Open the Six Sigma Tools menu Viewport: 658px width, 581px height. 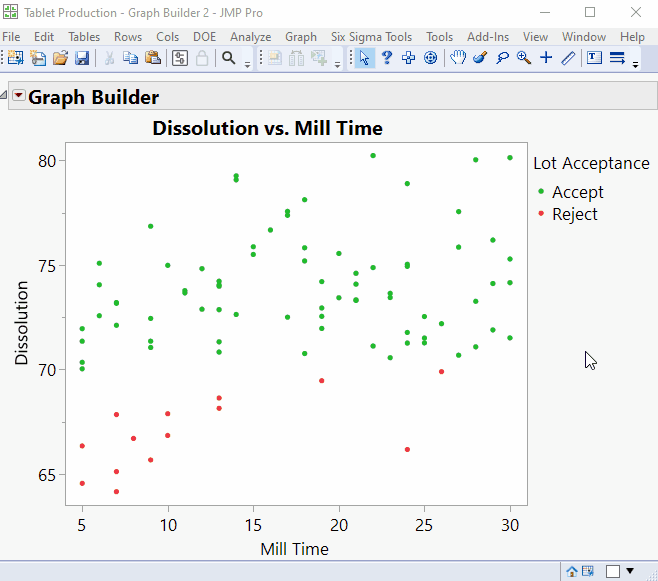coord(371,37)
